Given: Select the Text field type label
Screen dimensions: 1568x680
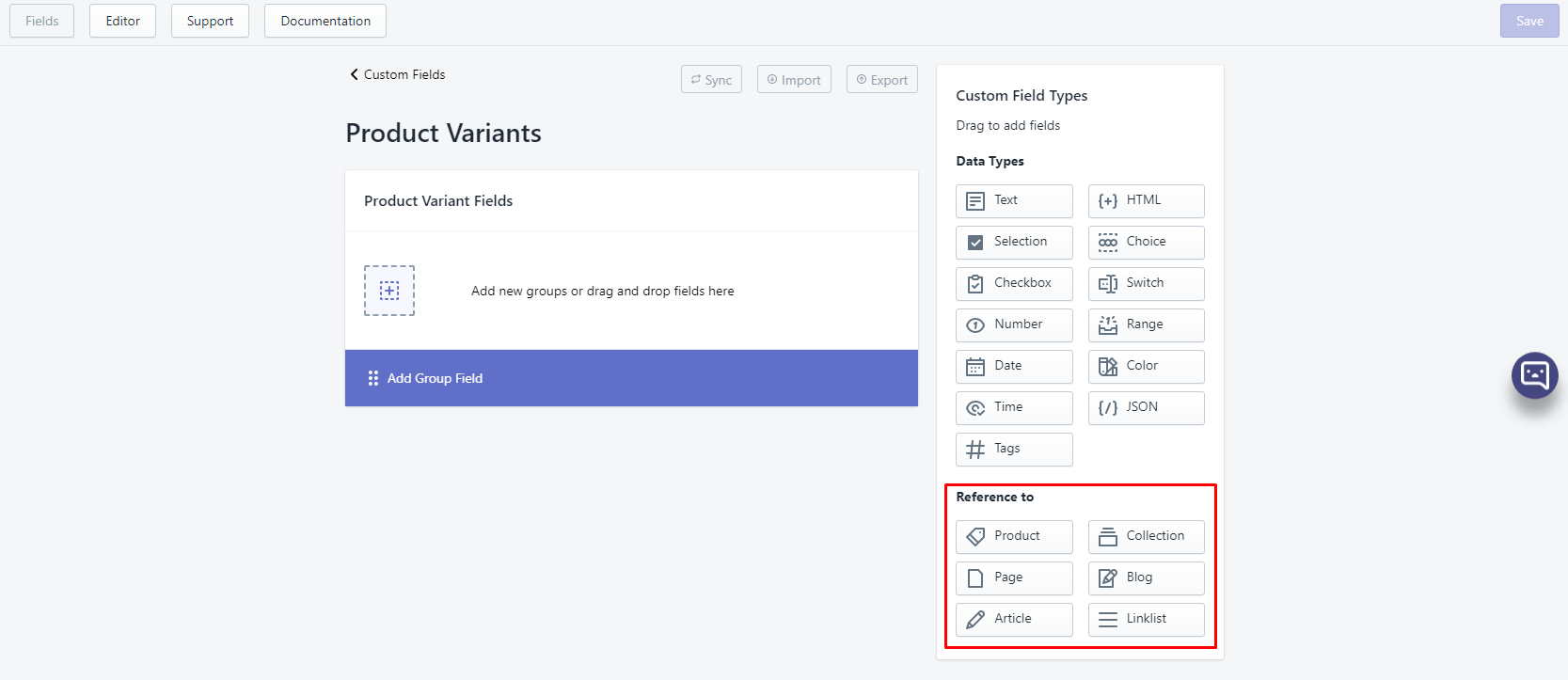Looking at the screenshot, I should 1006,200.
